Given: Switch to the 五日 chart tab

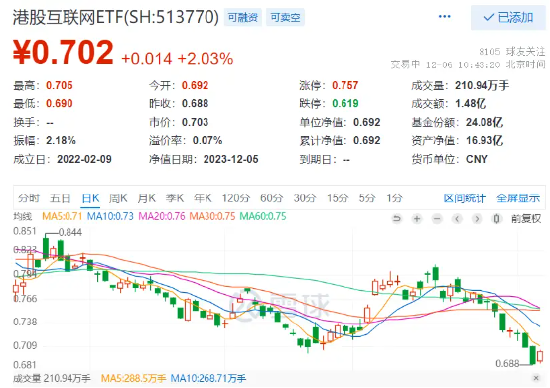Looking at the screenshot, I should [x=60, y=198].
